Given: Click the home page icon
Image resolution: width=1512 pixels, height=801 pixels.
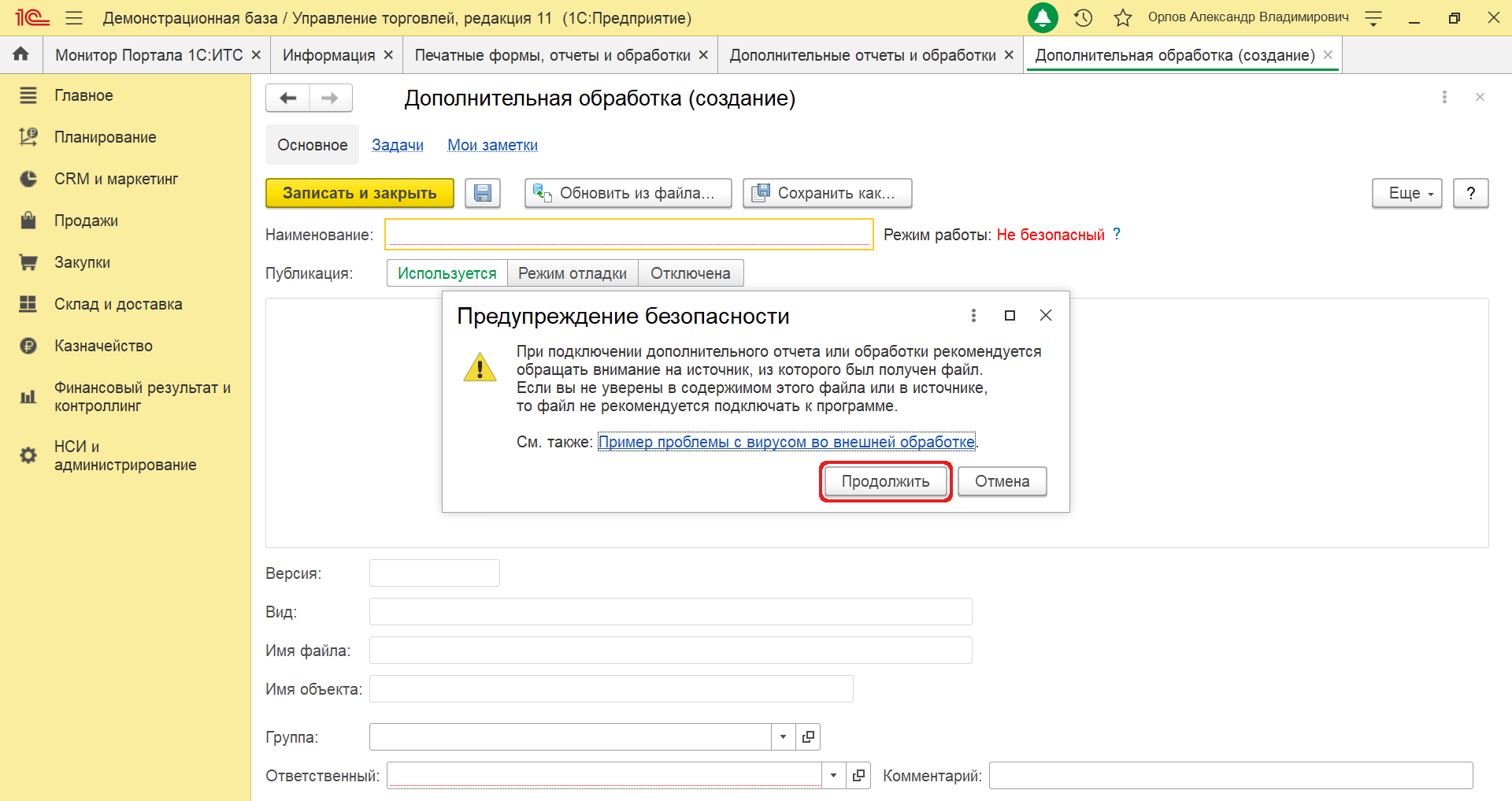Looking at the screenshot, I should 21,54.
